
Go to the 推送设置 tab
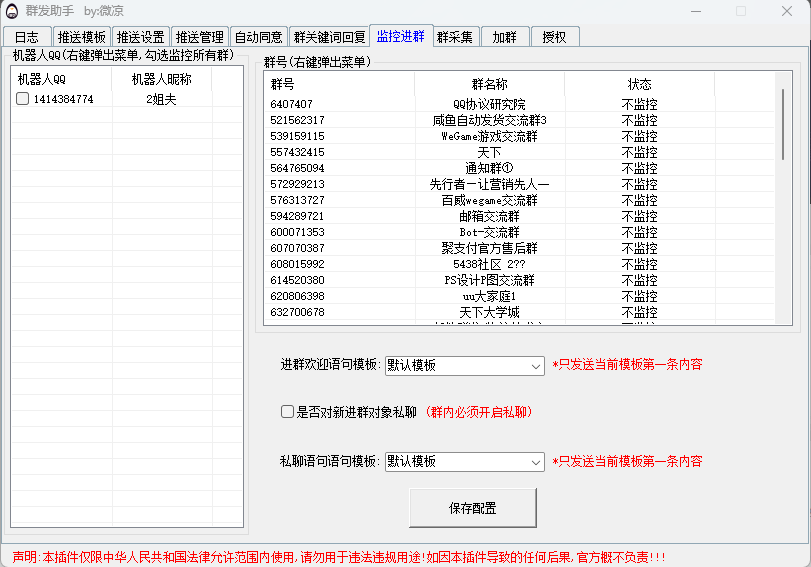coord(140,37)
